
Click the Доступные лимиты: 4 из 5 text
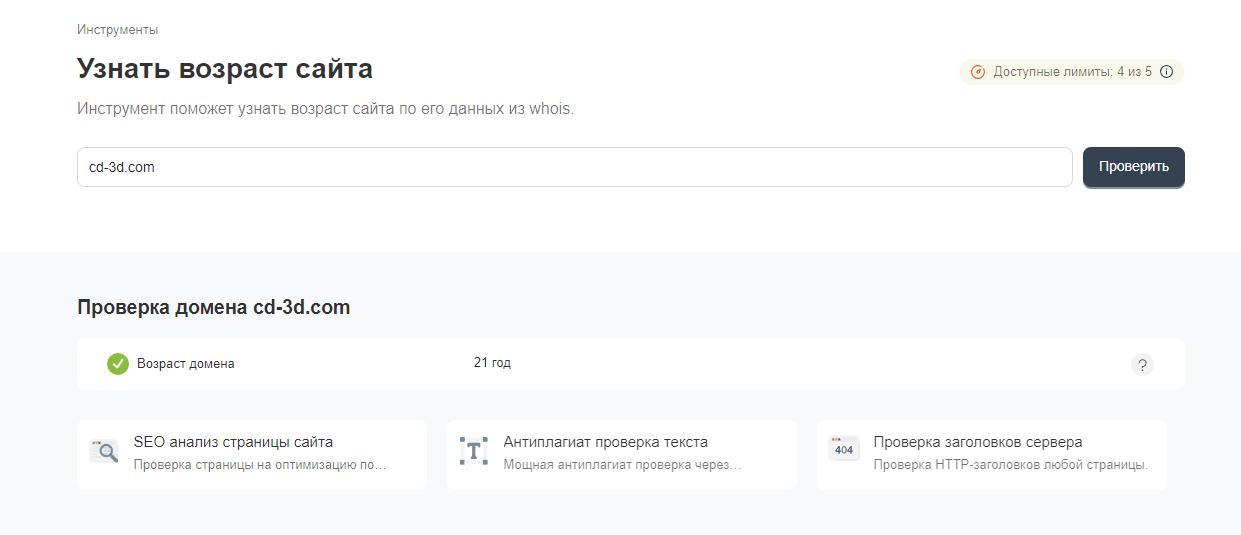click(1072, 72)
